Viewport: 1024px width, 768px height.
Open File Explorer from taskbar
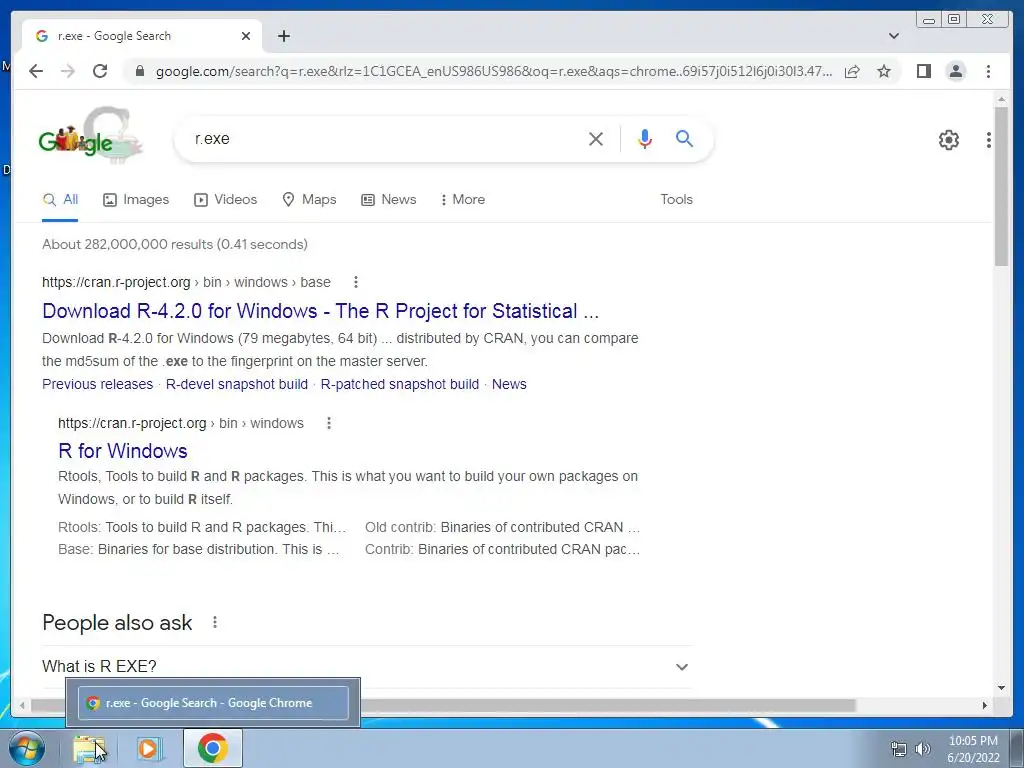tap(89, 748)
